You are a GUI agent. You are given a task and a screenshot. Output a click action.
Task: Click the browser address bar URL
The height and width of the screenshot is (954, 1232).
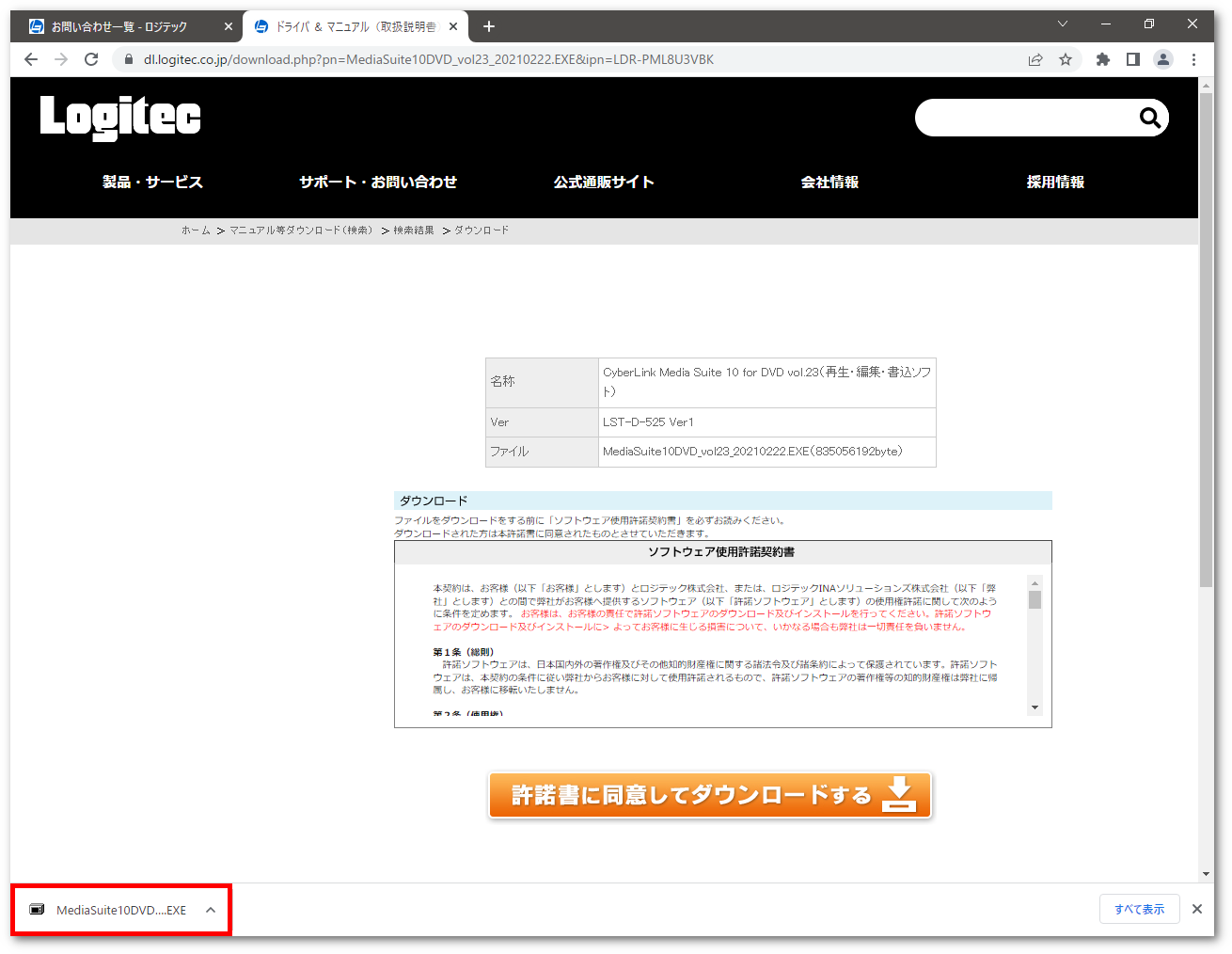428,59
